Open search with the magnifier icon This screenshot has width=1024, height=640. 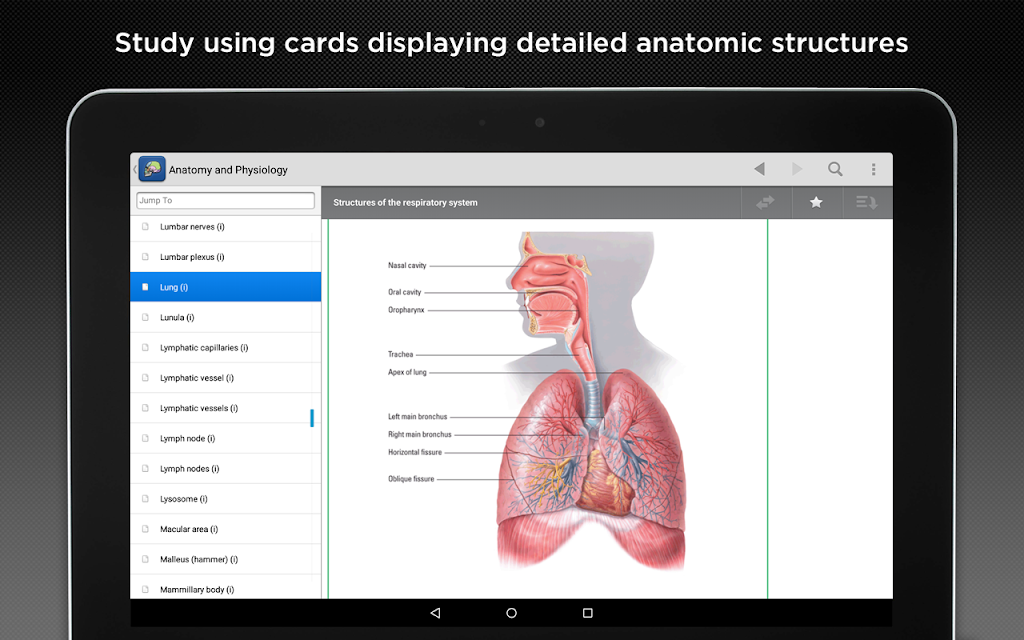coord(835,169)
